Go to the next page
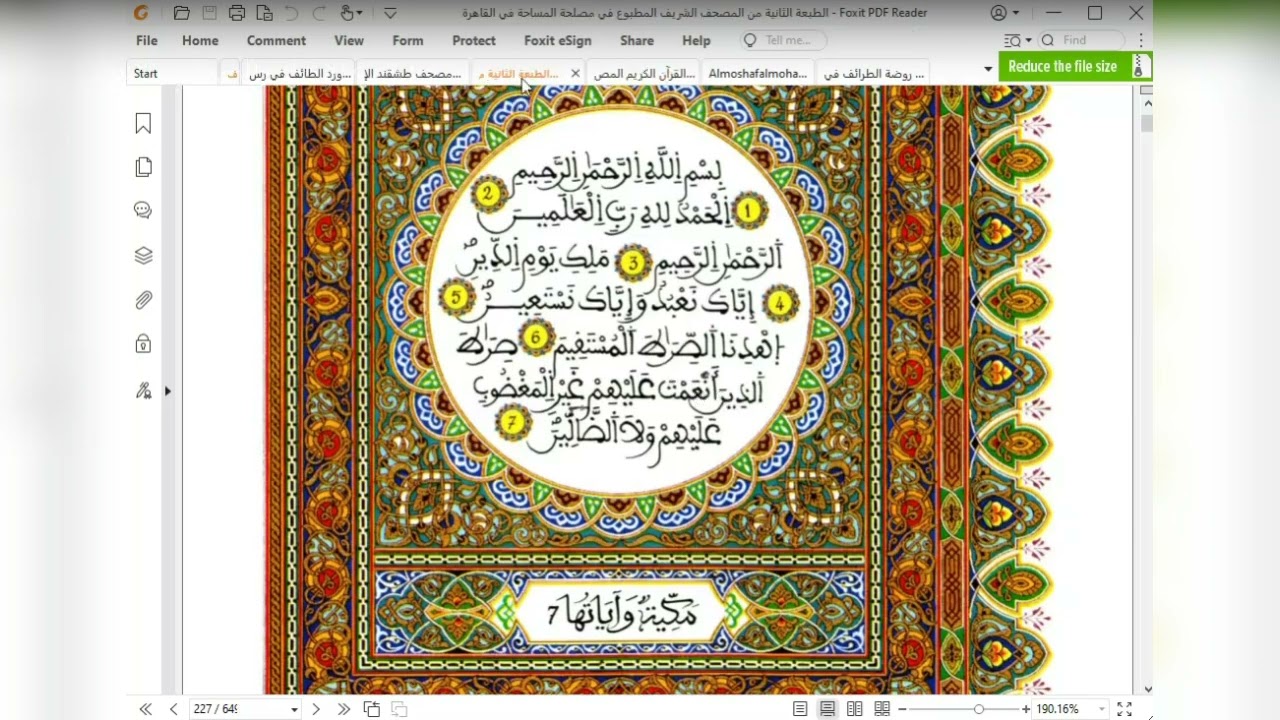Viewport: 1280px width, 720px height. point(316,709)
